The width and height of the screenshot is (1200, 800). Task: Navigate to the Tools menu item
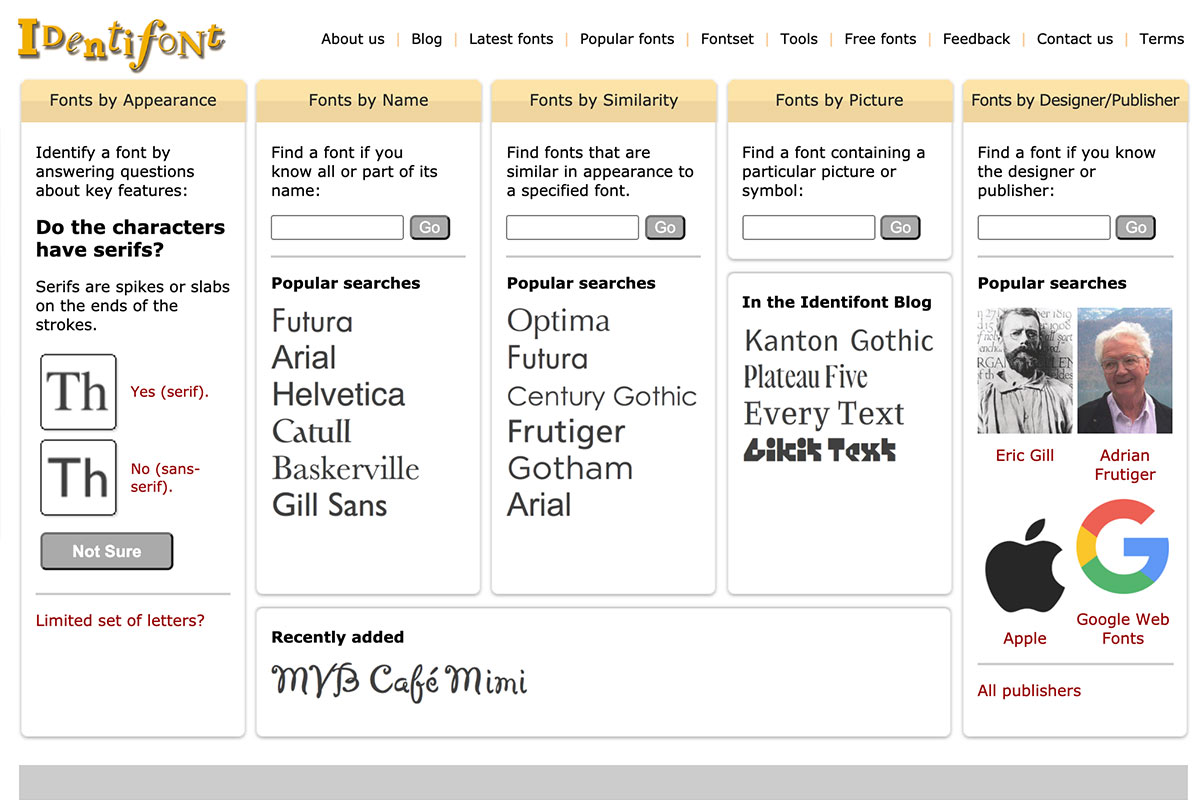tap(798, 38)
